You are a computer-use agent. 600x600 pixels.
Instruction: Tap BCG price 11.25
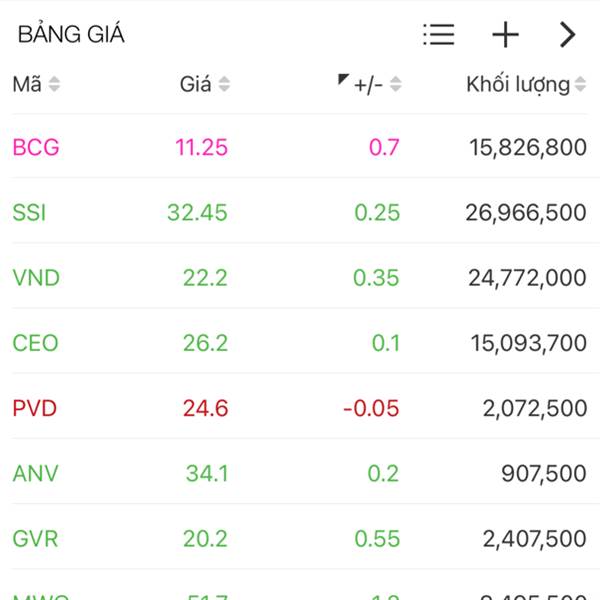coord(201,147)
